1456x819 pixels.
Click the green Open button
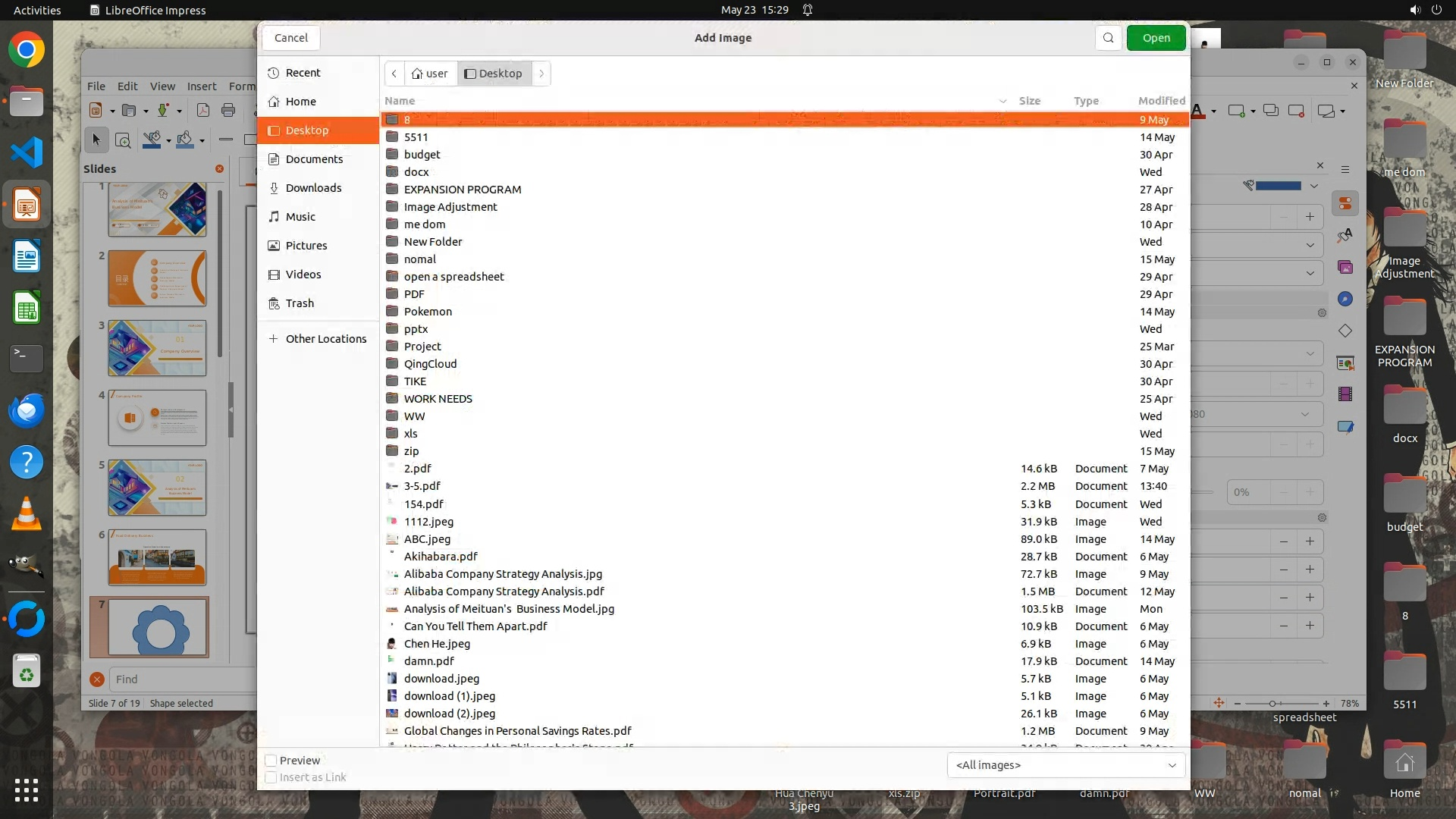tap(1156, 38)
